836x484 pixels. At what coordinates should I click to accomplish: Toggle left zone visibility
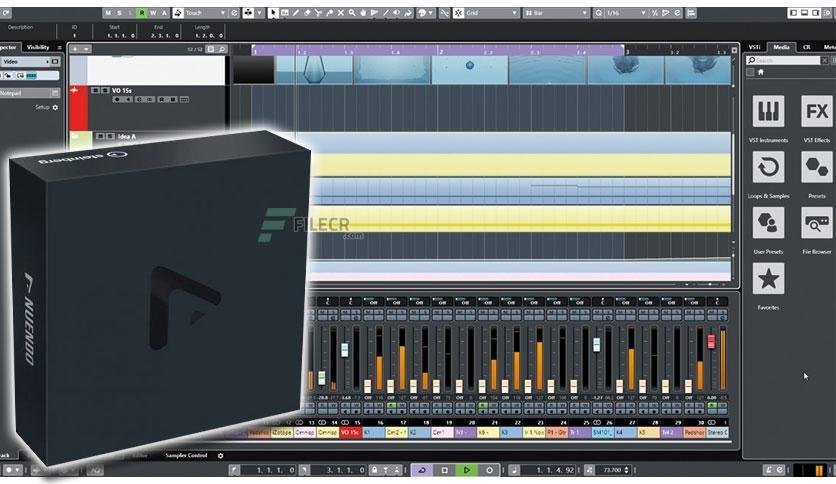[x=793, y=12]
